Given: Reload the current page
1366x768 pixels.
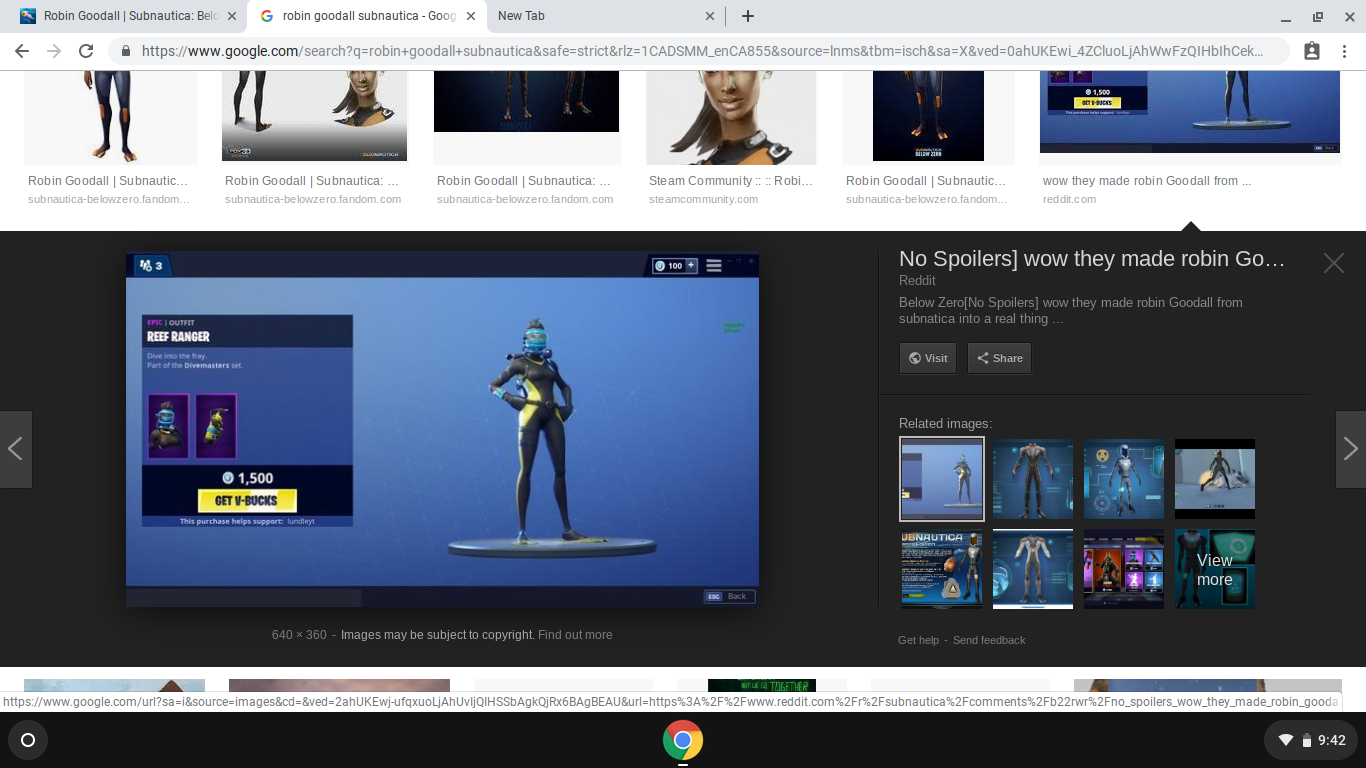Looking at the screenshot, I should (x=86, y=51).
